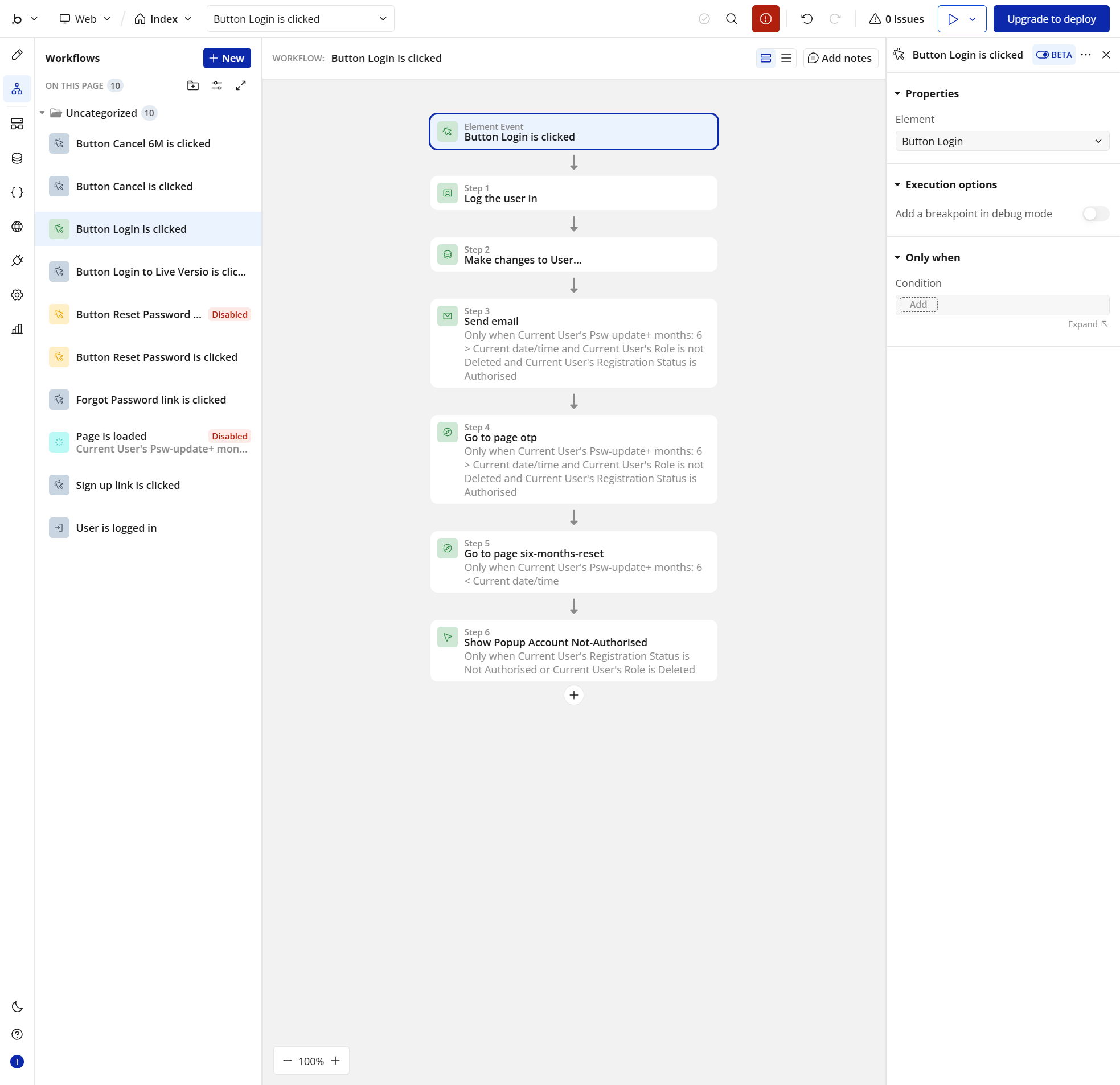Close the property editor panel

click(1106, 55)
